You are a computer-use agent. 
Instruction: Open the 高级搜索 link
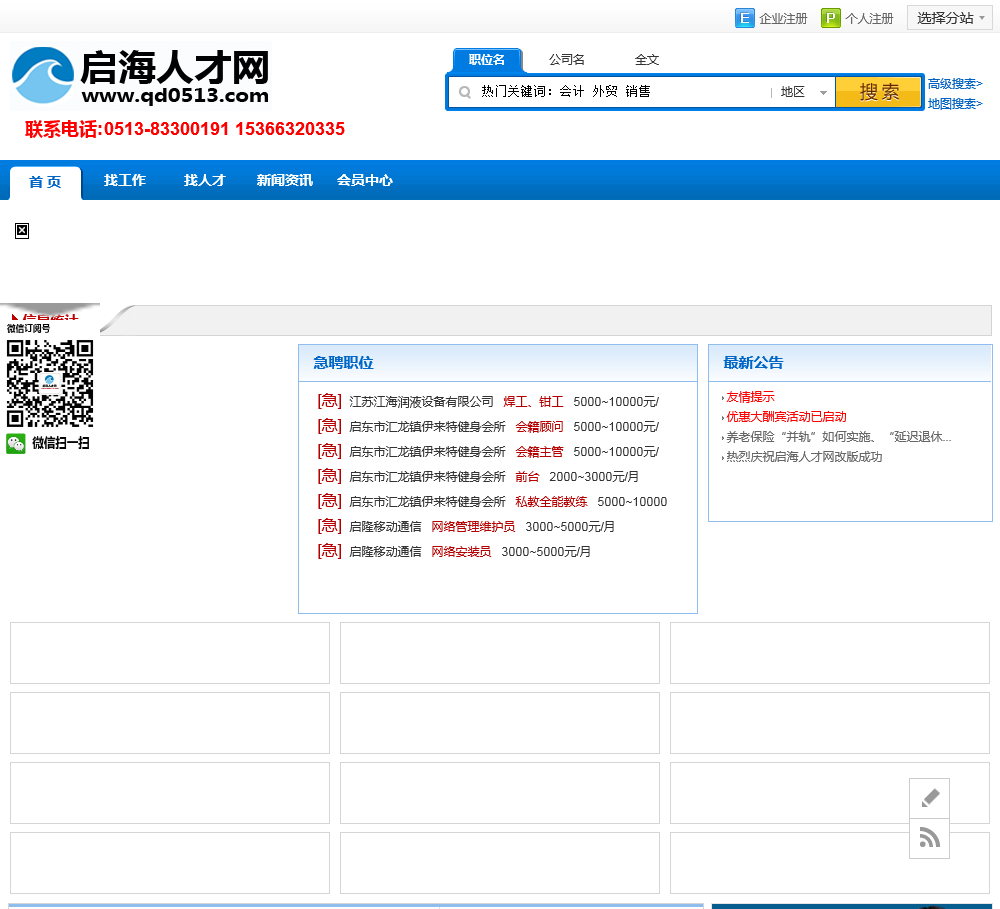click(954, 84)
